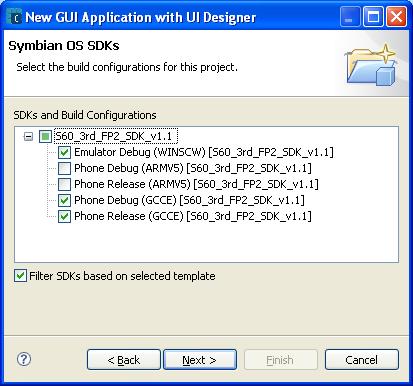Viewport: 413px width, 386px height.
Task: Enable Phone Release (ARMV5) configuration
Action: (x=64, y=184)
